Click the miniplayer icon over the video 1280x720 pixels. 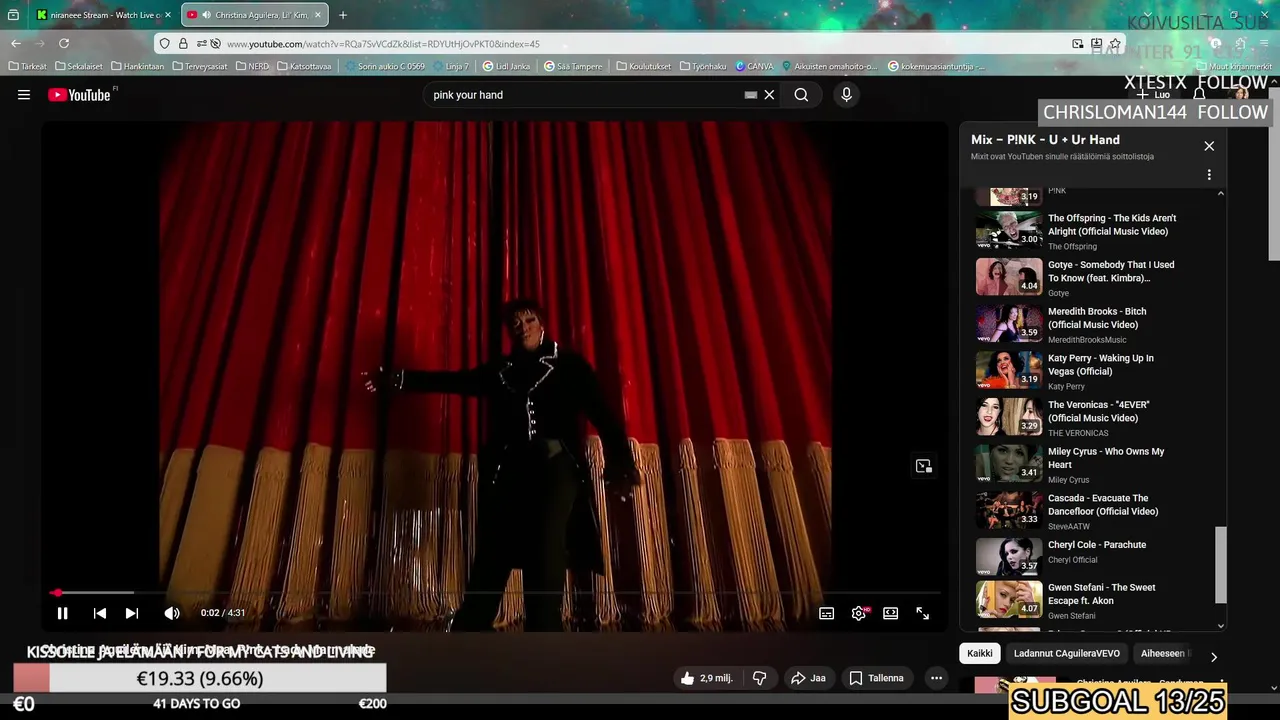(x=923, y=466)
